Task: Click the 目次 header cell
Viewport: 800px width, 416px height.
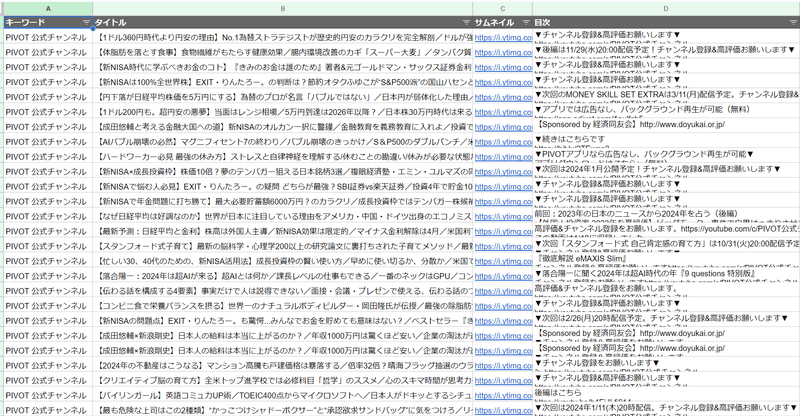Action: pyautogui.click(x=600, y=21)
